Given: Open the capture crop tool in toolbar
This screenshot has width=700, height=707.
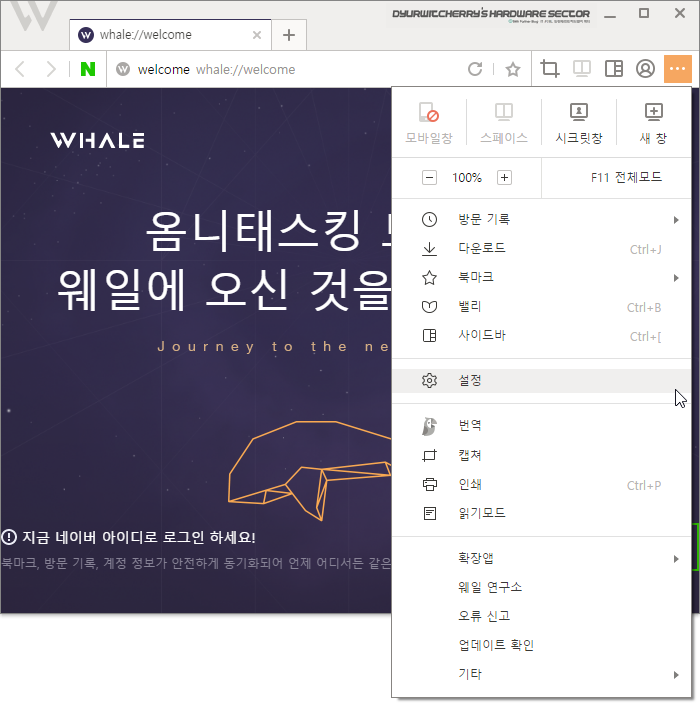Looking at the screenshot, I should point(550,69).
